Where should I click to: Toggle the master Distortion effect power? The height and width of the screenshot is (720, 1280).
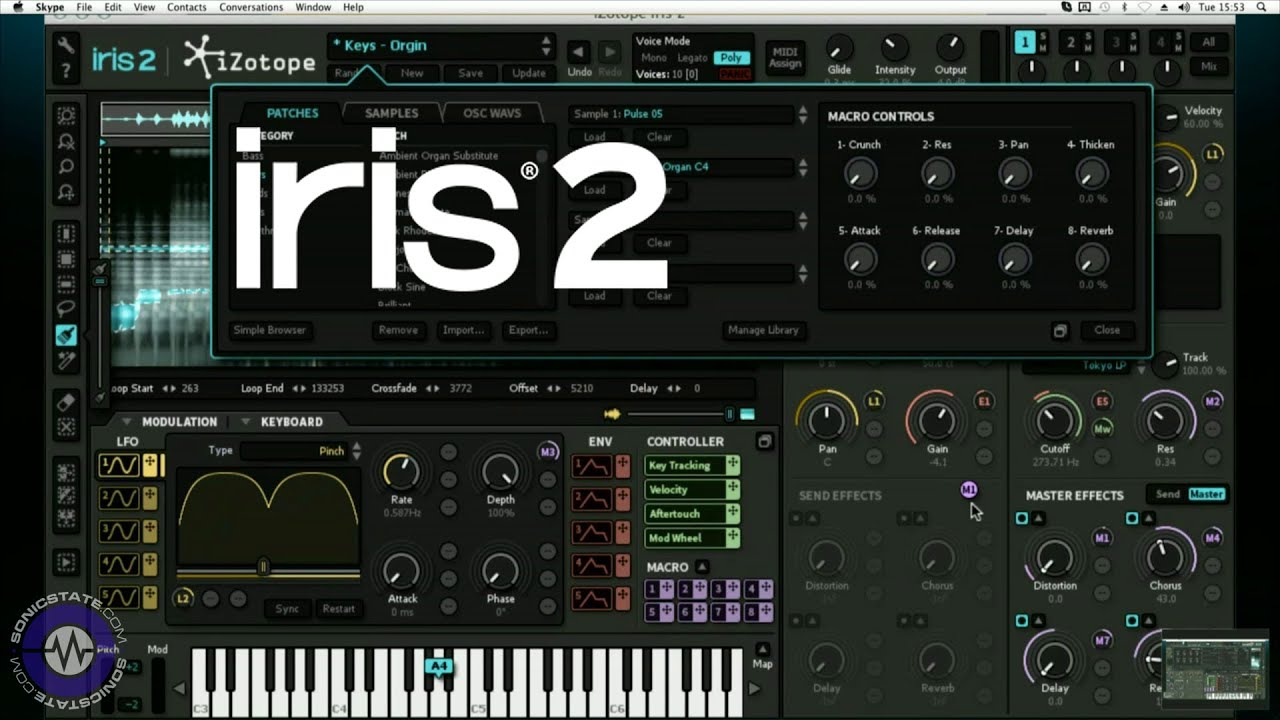(x=1021, y=519)
